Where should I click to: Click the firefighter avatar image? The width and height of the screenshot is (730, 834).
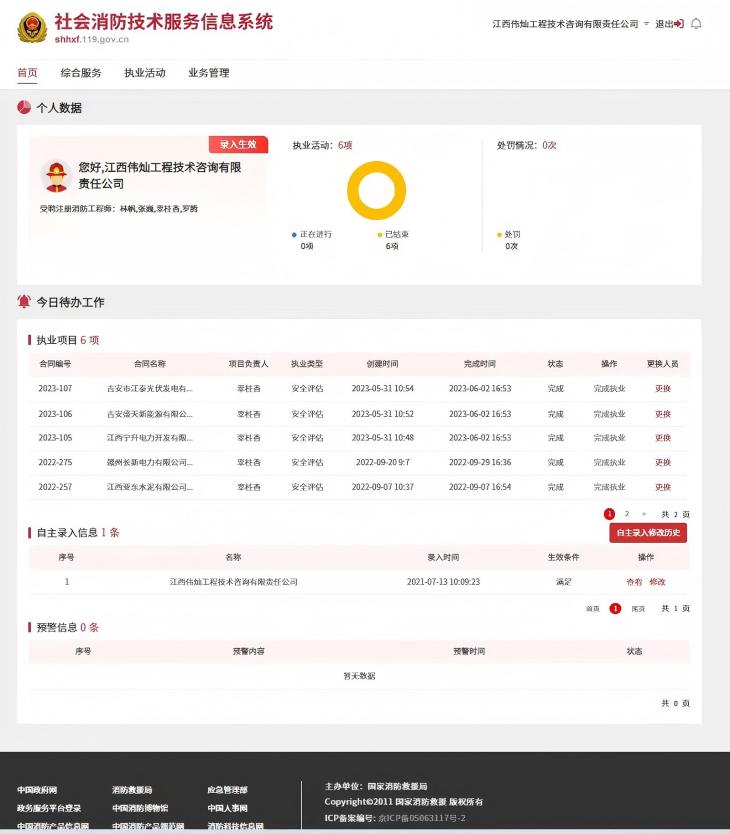point(55,176)
